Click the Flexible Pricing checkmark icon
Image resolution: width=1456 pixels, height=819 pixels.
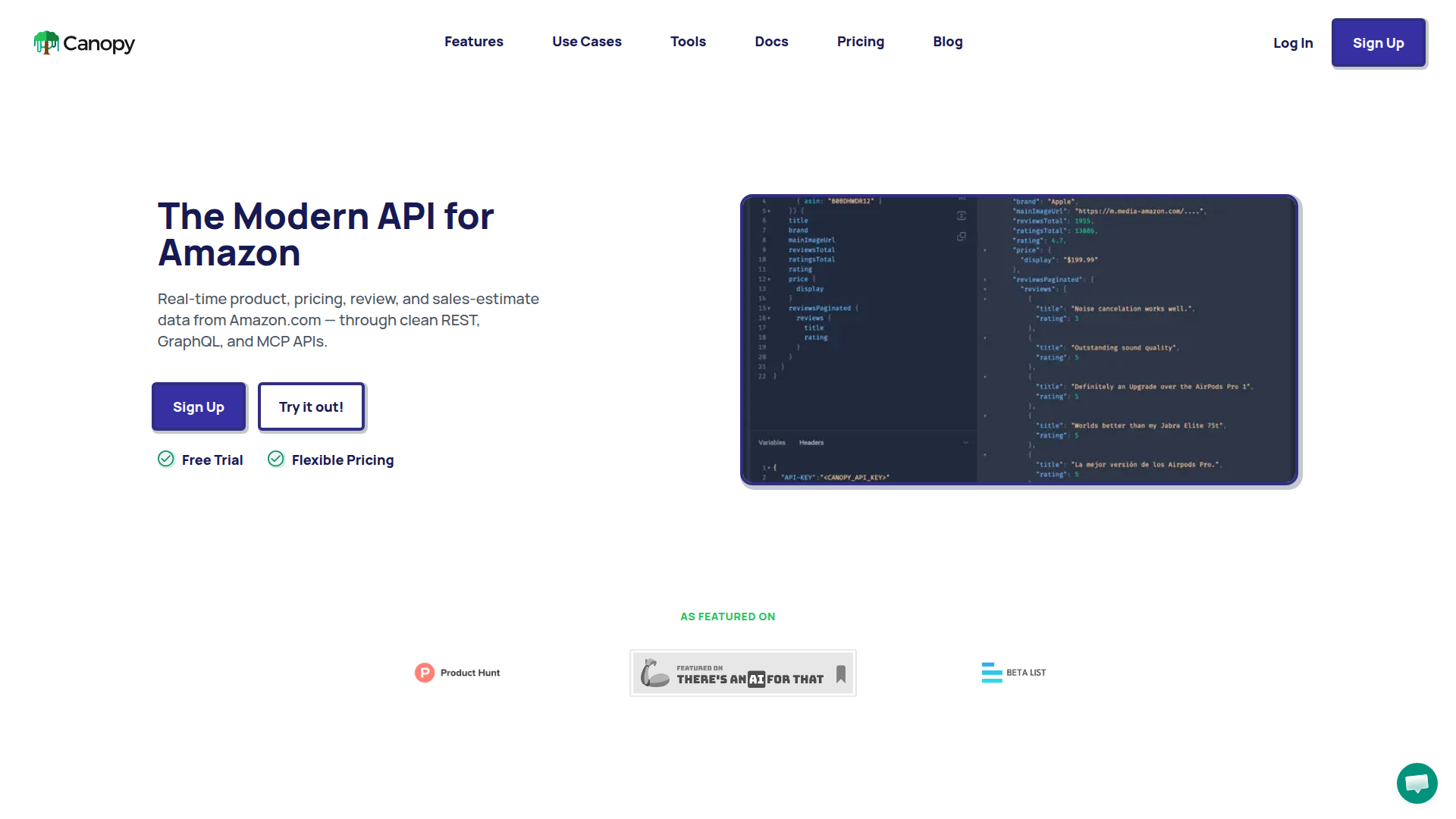click(x=276, y=459)
